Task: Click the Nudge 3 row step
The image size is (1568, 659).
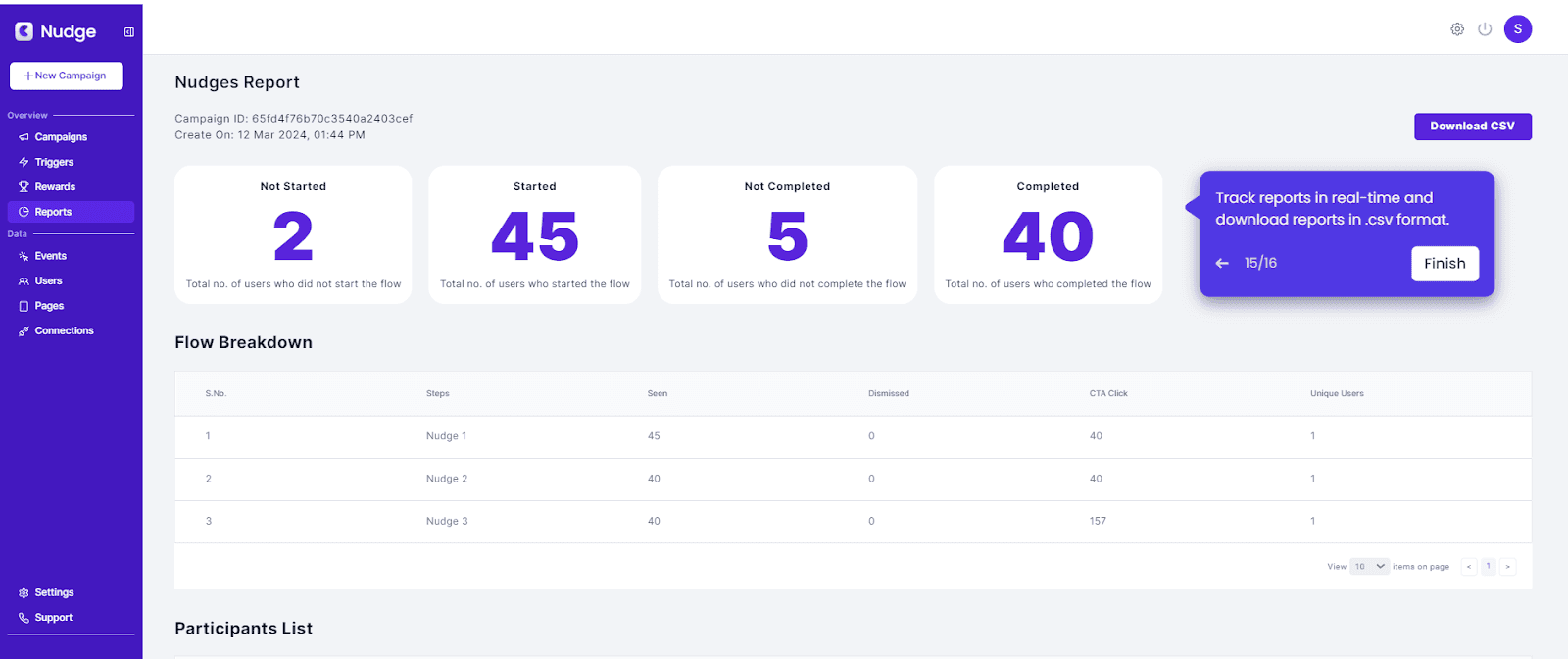Action: click(x=447, y=521)
